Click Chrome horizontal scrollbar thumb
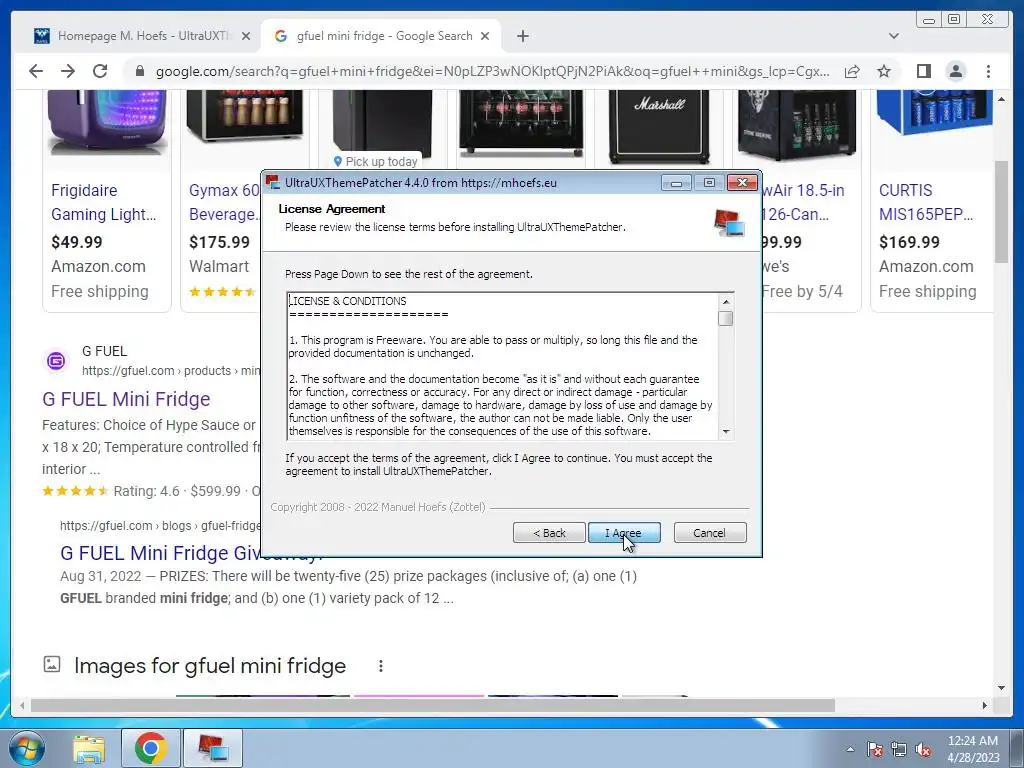The width and height of the screenshot is (1024, 768). pyautogui.click(x=432, y=705)
